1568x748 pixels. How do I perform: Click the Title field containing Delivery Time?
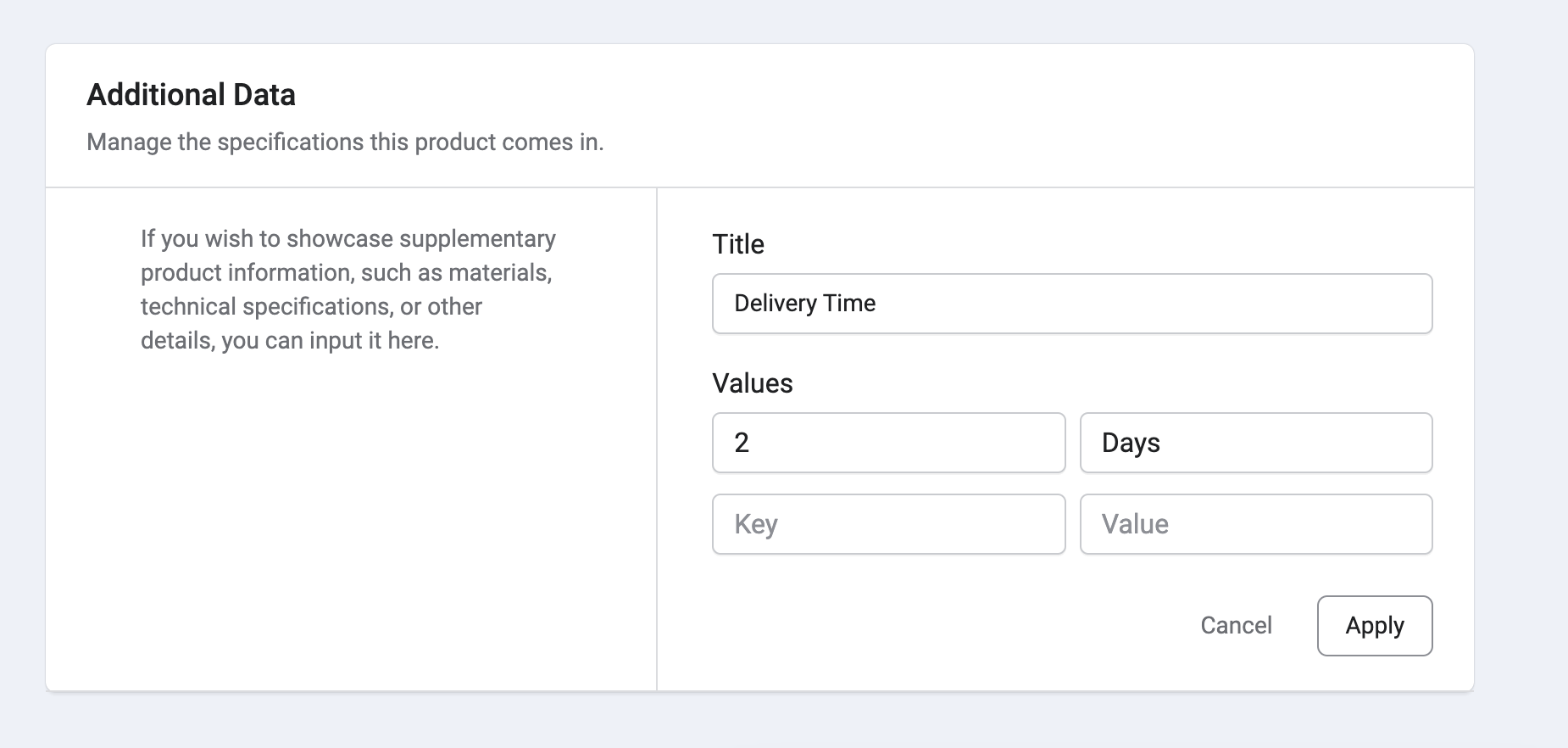(x=1071, y=304)
